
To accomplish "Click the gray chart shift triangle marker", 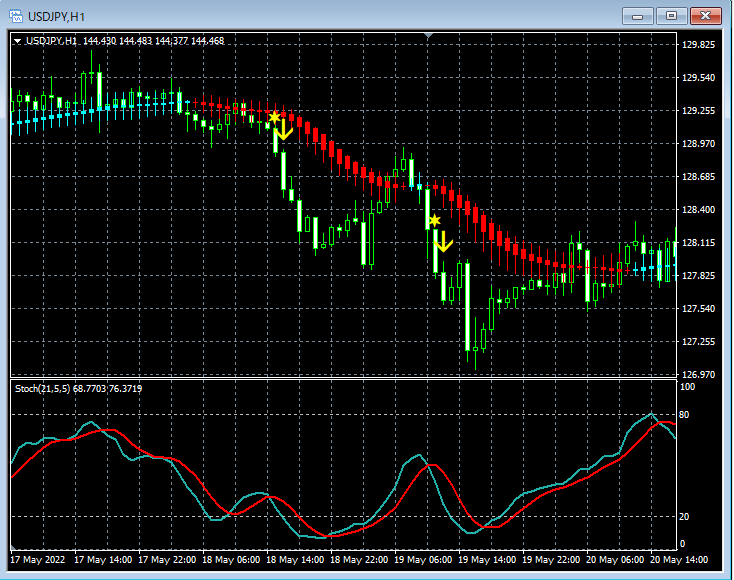I will [x=428, y=36].
